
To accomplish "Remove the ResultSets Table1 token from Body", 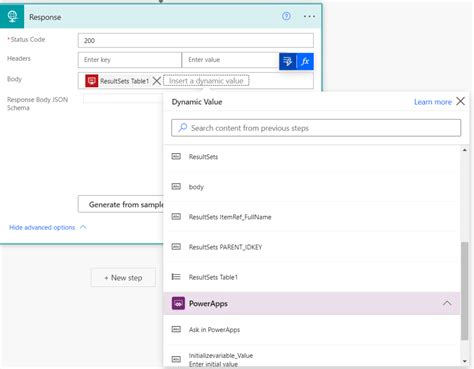I will coord(156,81).
